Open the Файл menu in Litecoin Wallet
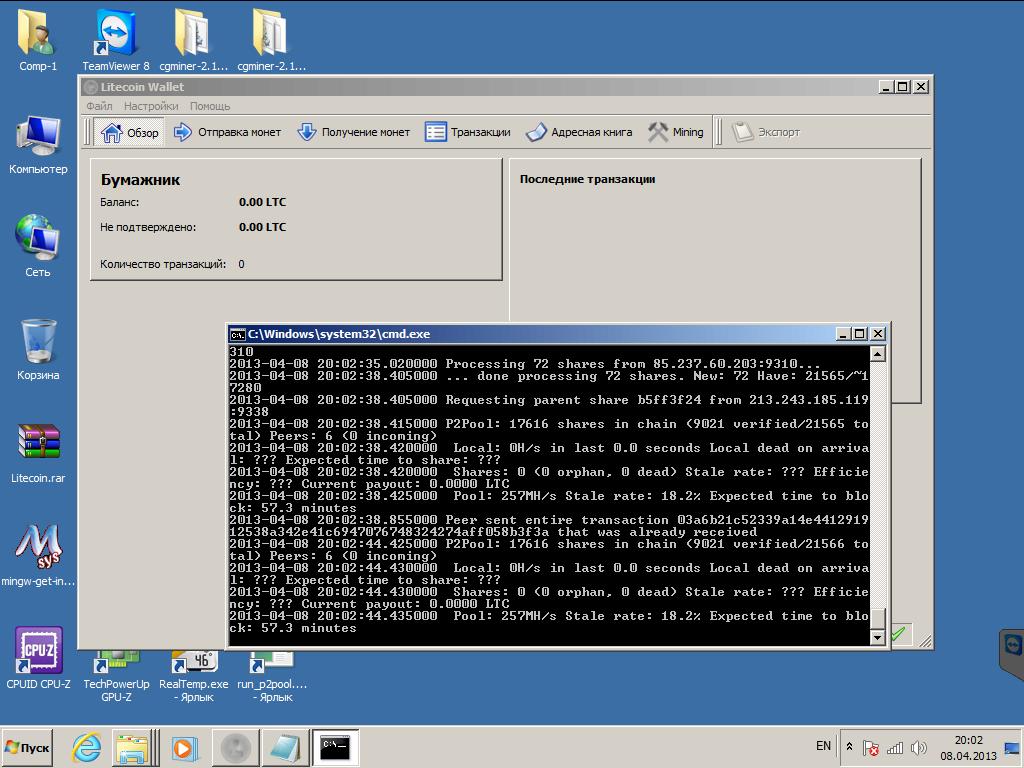1024x768 pixels. [x=99, y=106]
